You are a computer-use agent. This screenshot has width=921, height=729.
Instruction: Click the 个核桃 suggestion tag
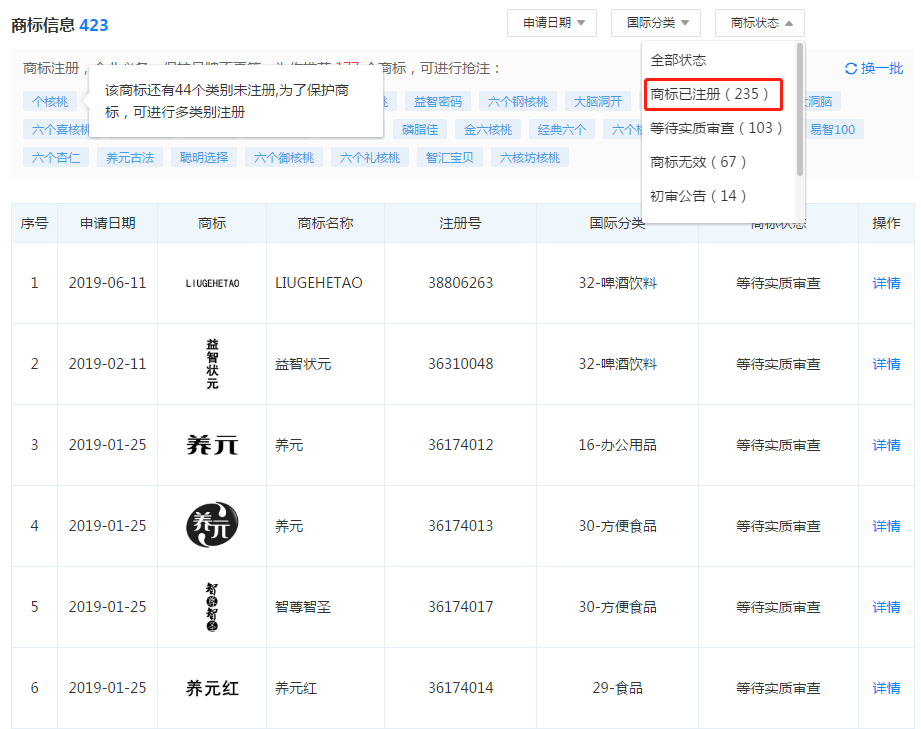(50, 101)
